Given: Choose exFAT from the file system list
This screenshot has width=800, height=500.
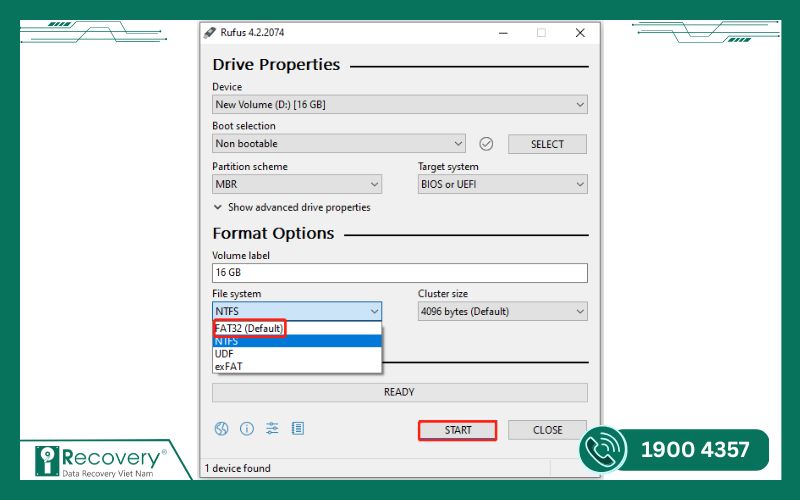Looking at the screenshot, I should pos(297,366).
